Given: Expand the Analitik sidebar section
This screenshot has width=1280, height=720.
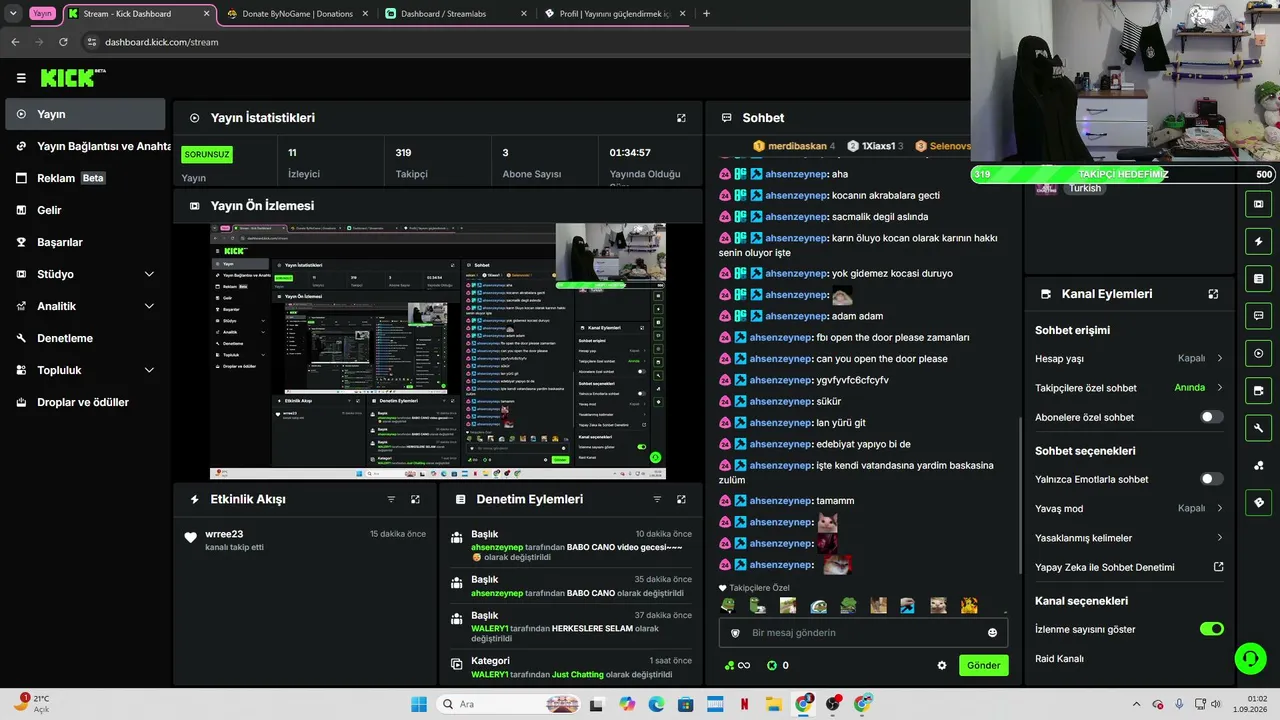Looking at the screenshot, I should 149,306.
